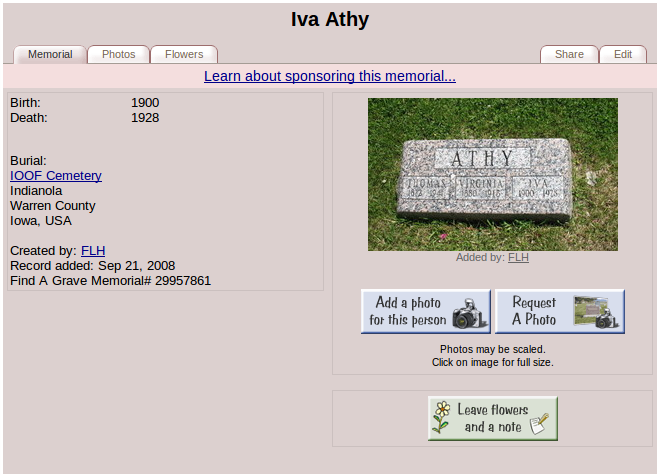Viewport: 657px width, 475px height.
Task: Open the Athy gravestone photo at full size
Action: [492, 174]
